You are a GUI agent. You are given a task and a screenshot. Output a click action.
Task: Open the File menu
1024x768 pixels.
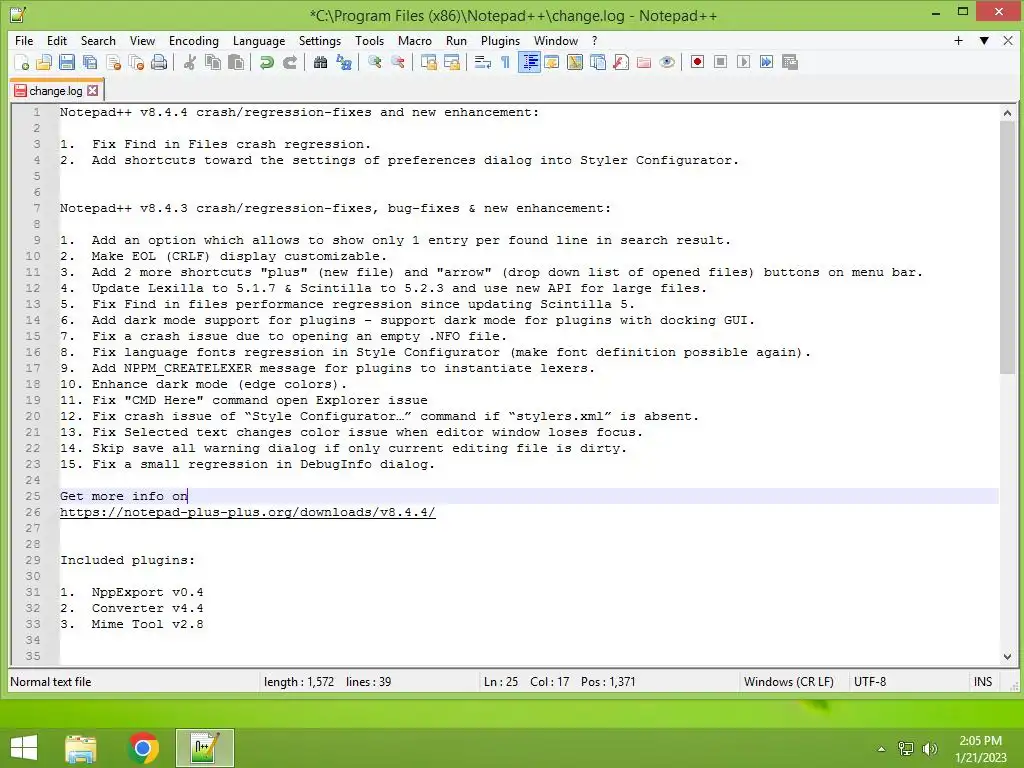coord(24,40)
